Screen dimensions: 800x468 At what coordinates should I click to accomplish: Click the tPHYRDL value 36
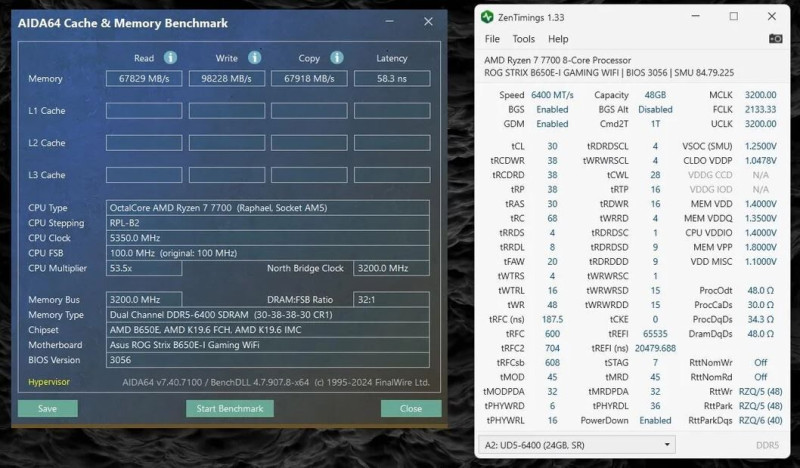[x=655, y=406]
